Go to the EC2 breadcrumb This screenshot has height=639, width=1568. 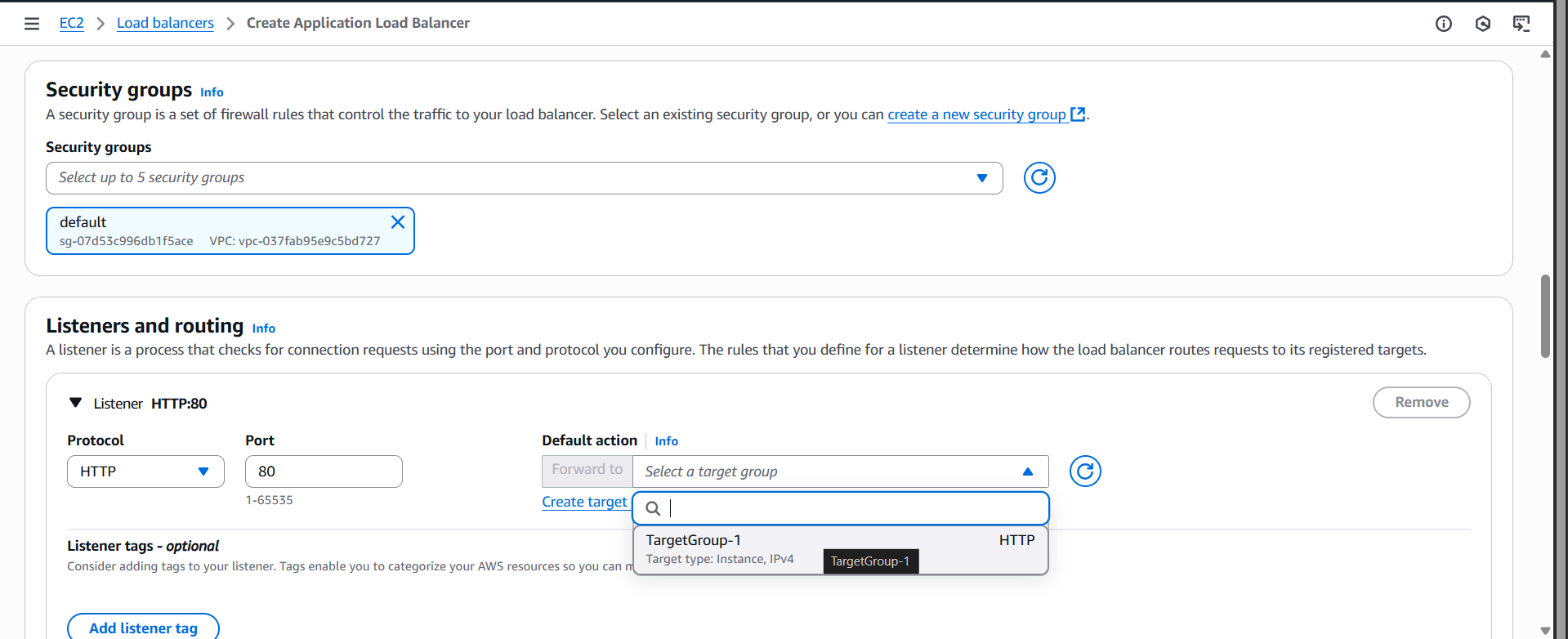tap(71, 23)
